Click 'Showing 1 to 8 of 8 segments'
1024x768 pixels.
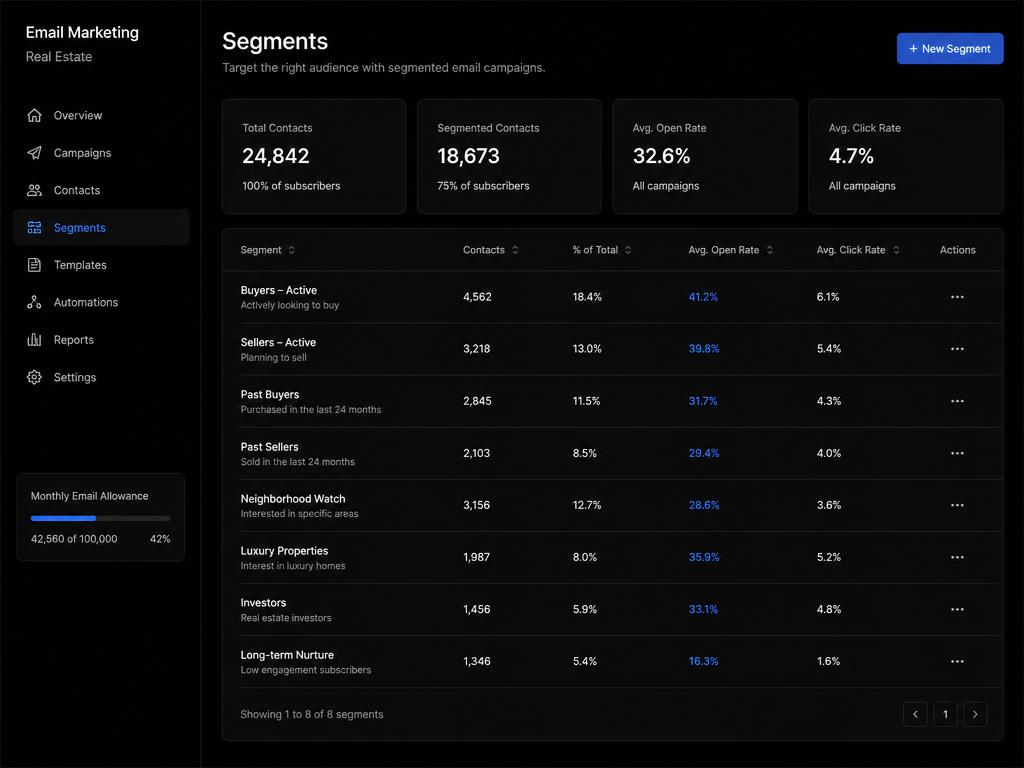pyautogui.click(x=312, y=714)
